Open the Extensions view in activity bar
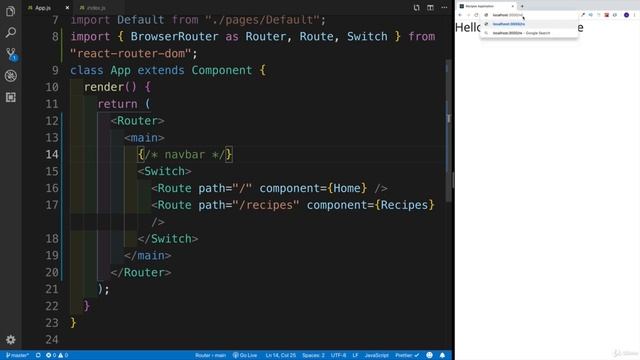This screenshot has width=640, height=360. click(x=11, y=97)
